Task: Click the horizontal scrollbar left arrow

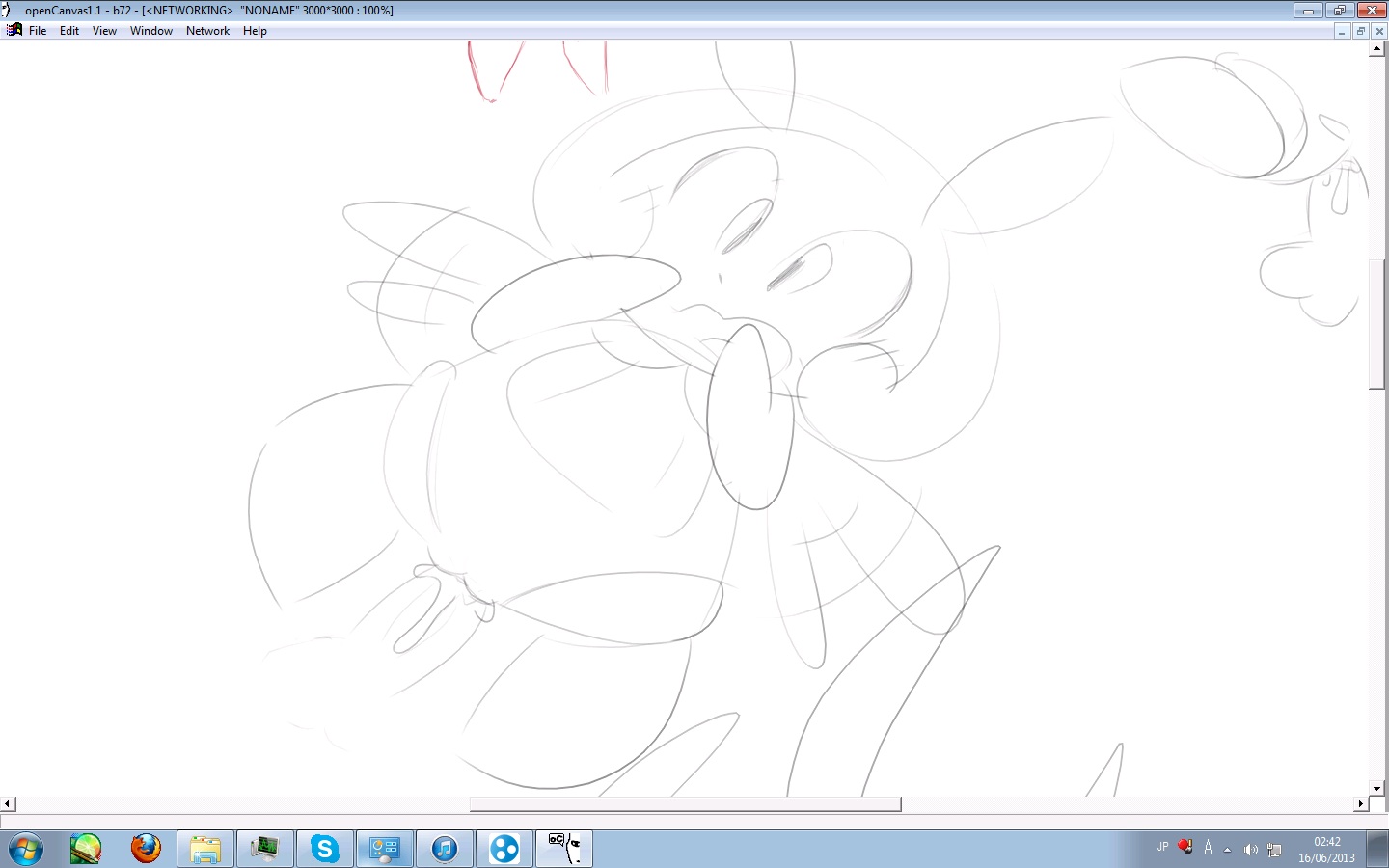Action: (8, 803)
